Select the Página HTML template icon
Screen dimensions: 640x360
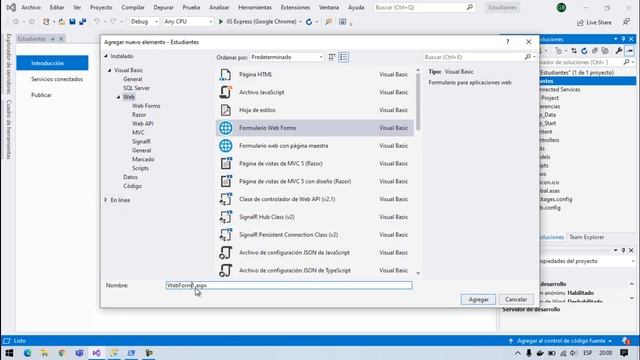[x=225, y=75]
